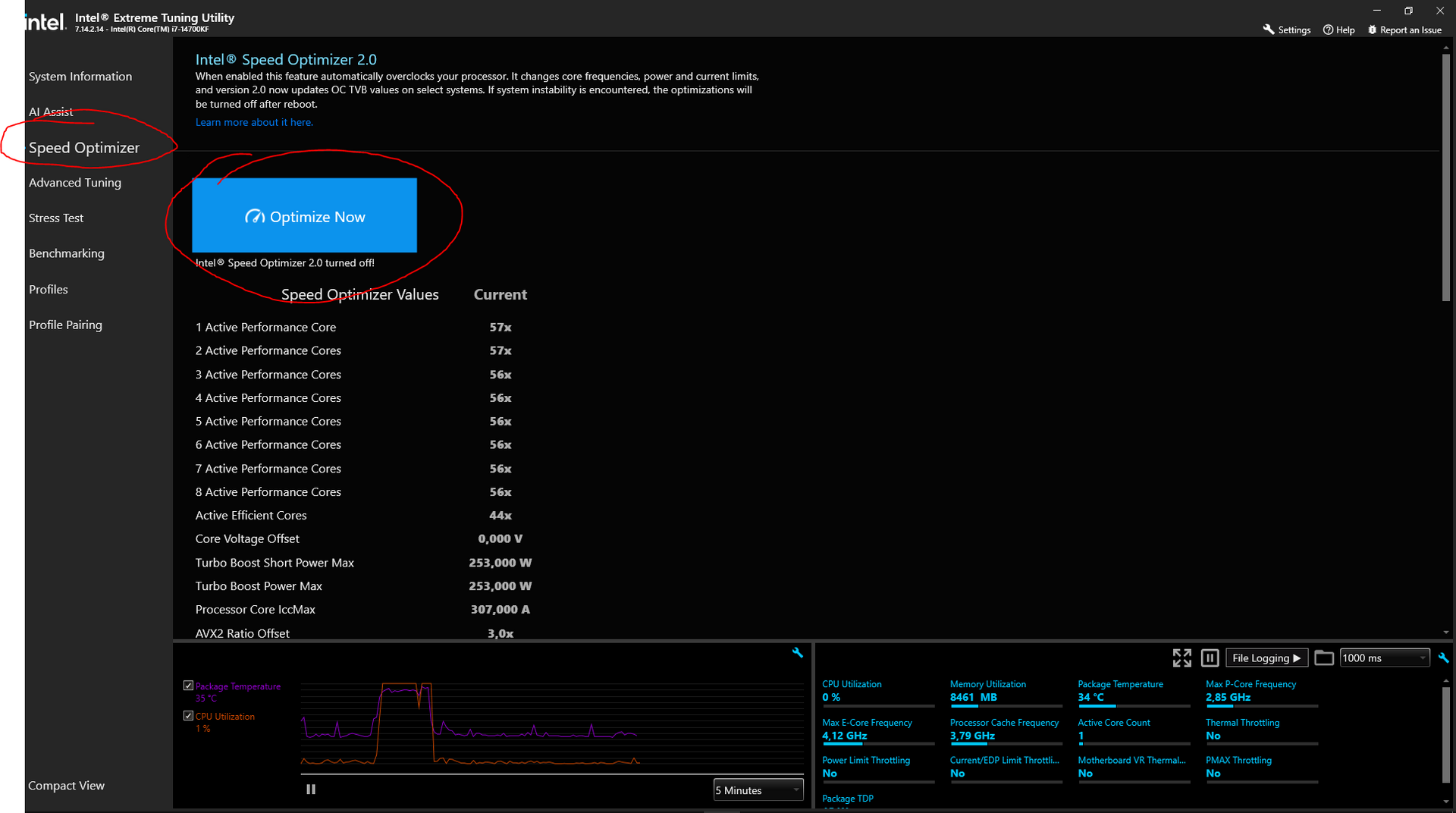
Task: Expand the monitor panel to fullscreen
Action: click(1181, 658)
